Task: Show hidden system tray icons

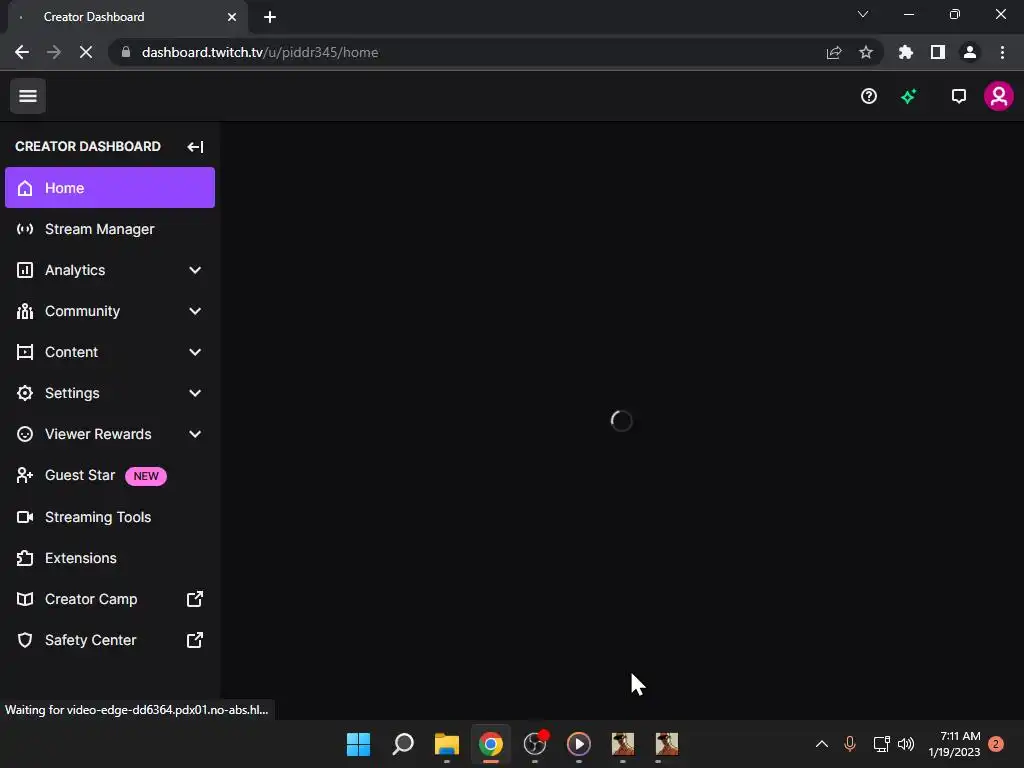Action: [x=822, y=744]
